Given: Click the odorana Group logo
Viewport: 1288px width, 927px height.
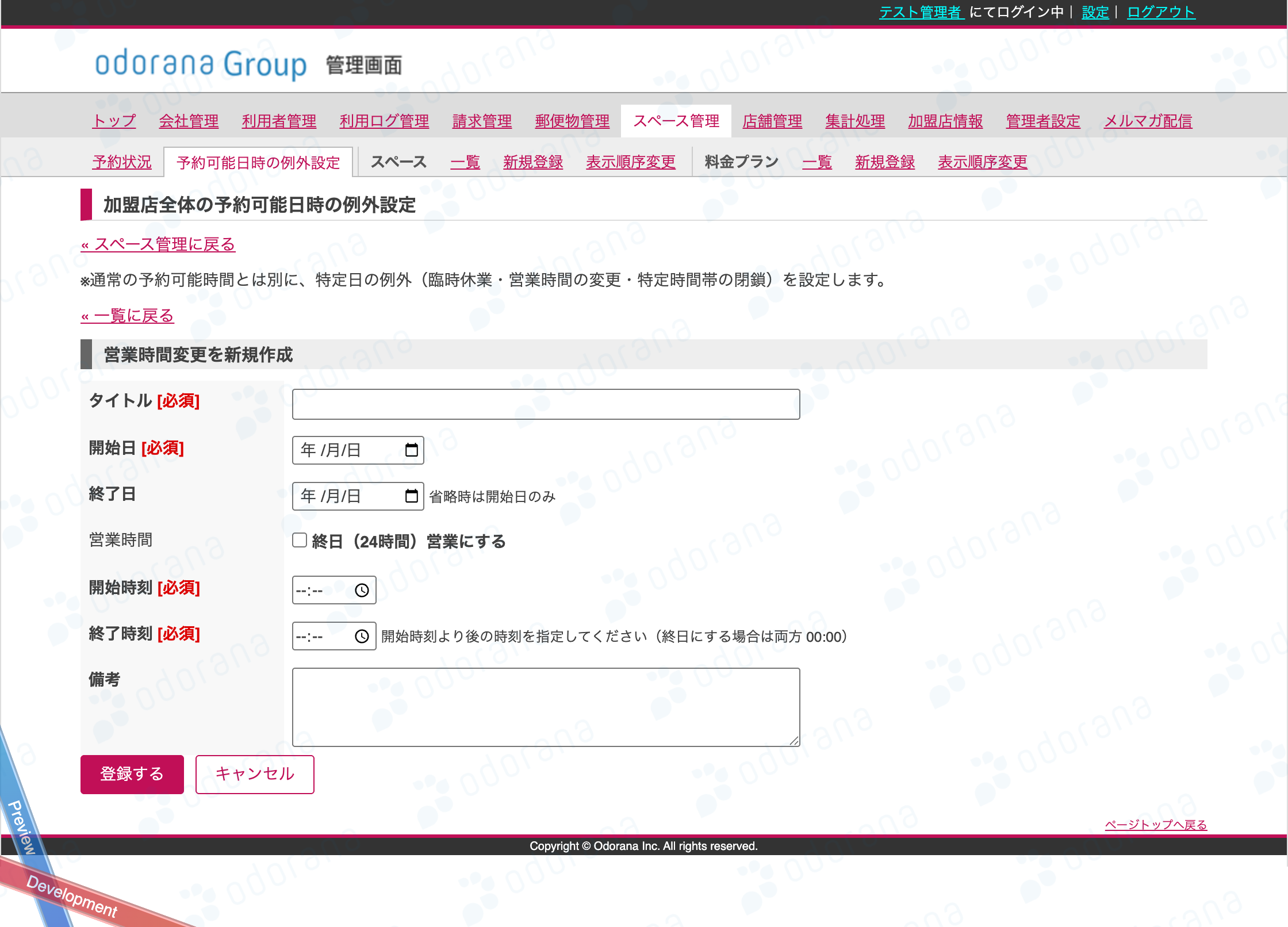Looking at the screenshot, I should click(x=201, y=64).
